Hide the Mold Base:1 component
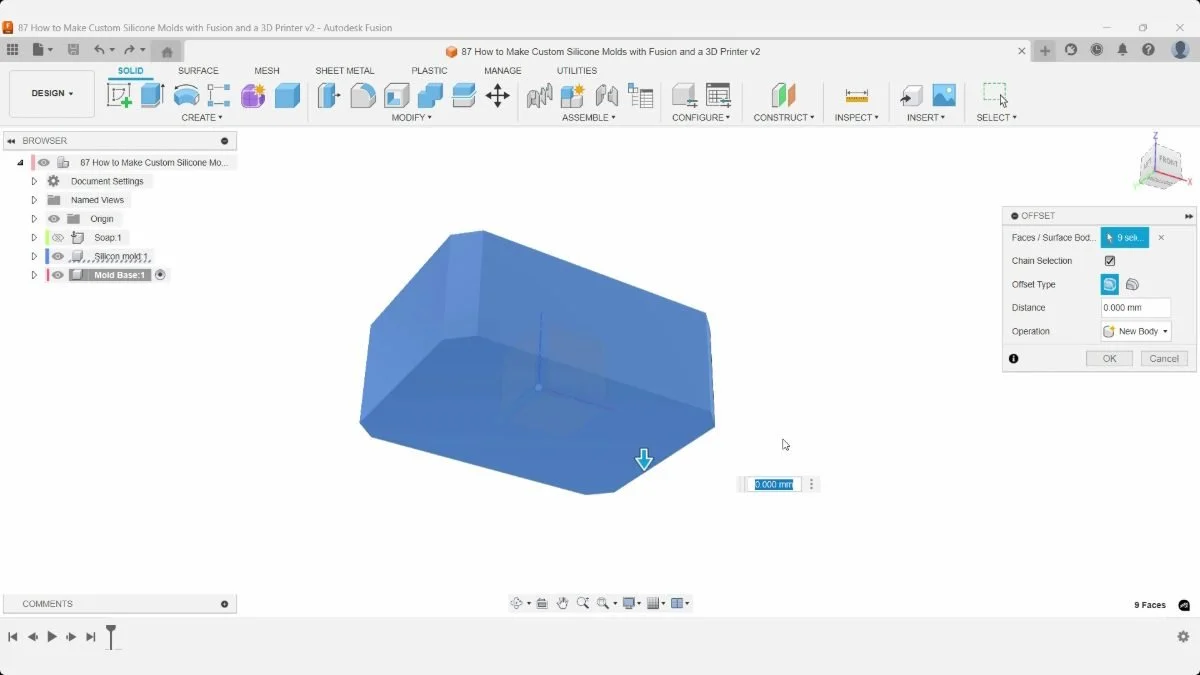Screen dimensions: 1200x675 pos(57,275)
